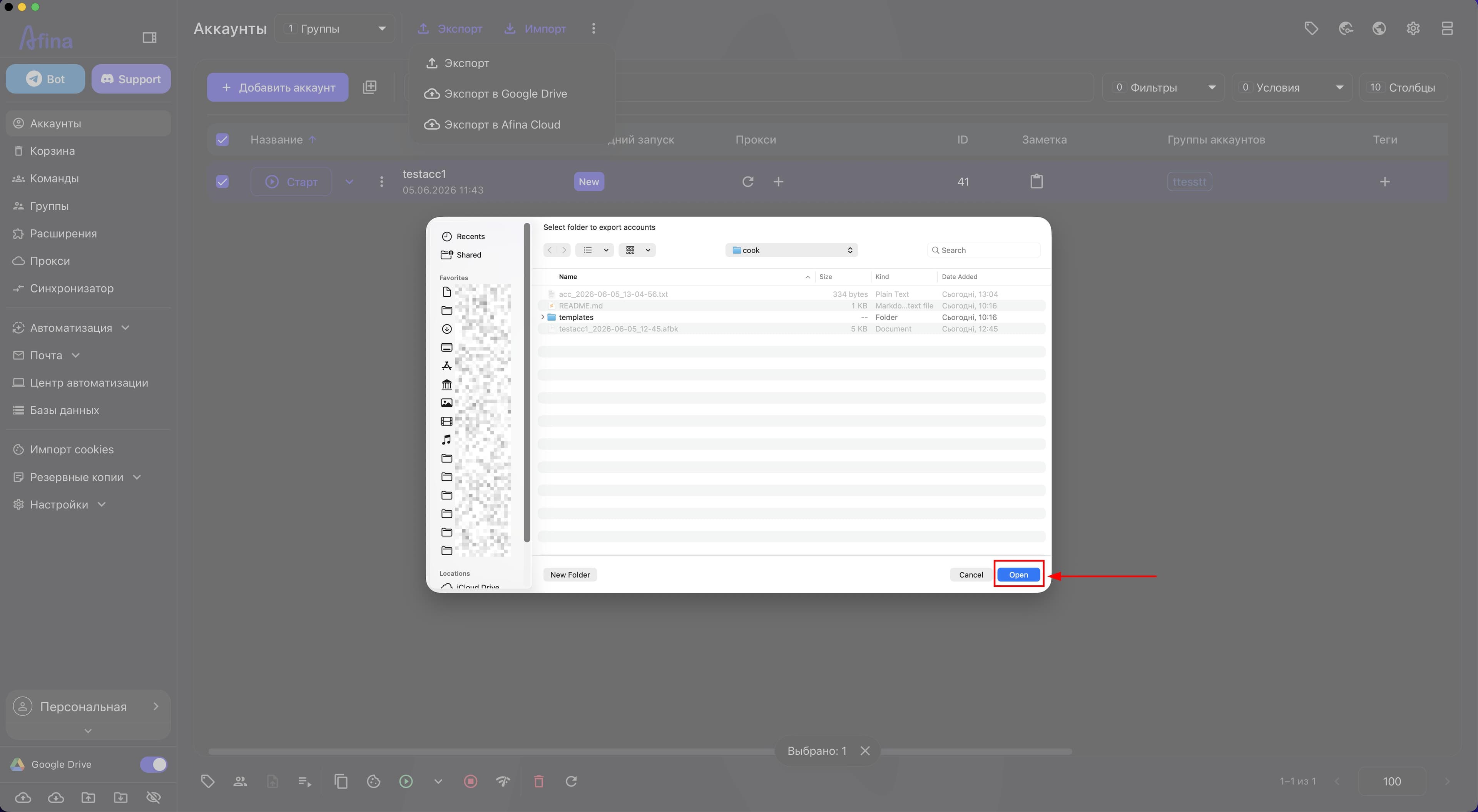Clear selection via Выбрано: 1 close icon
Screen dimensions: 1478x812
865,750
